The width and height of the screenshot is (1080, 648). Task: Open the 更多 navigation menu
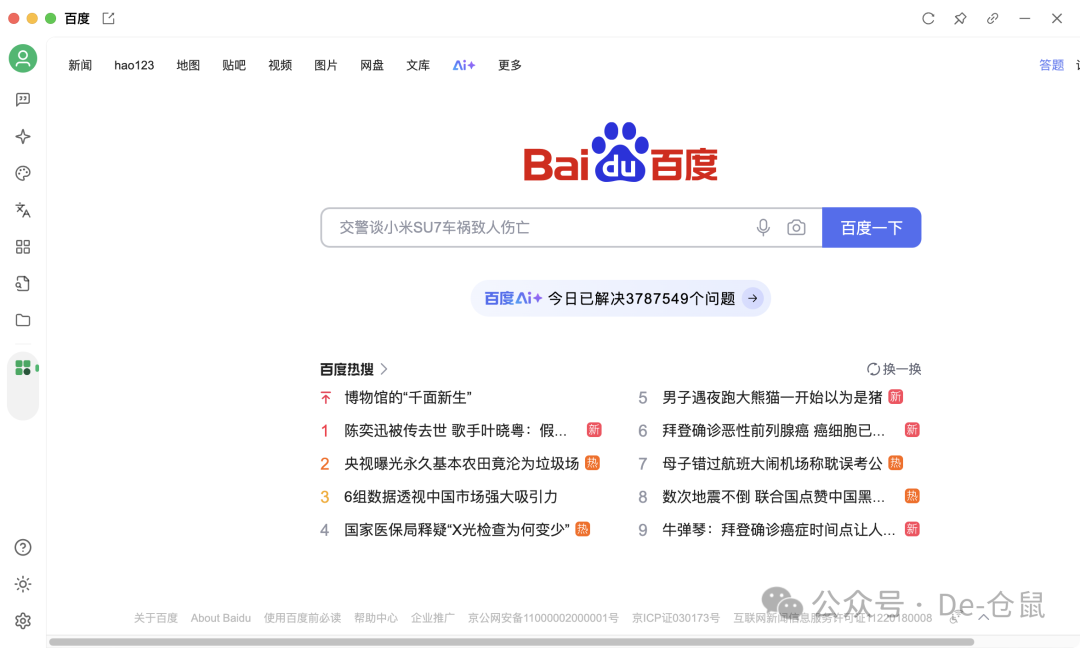pyautogui.click(x=510, y=65)
